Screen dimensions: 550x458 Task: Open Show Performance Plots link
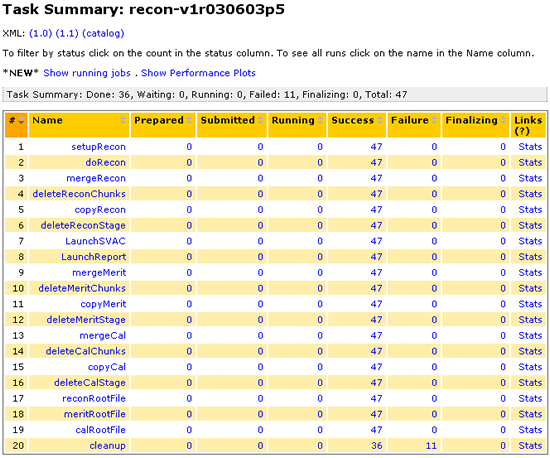(198, 73)
